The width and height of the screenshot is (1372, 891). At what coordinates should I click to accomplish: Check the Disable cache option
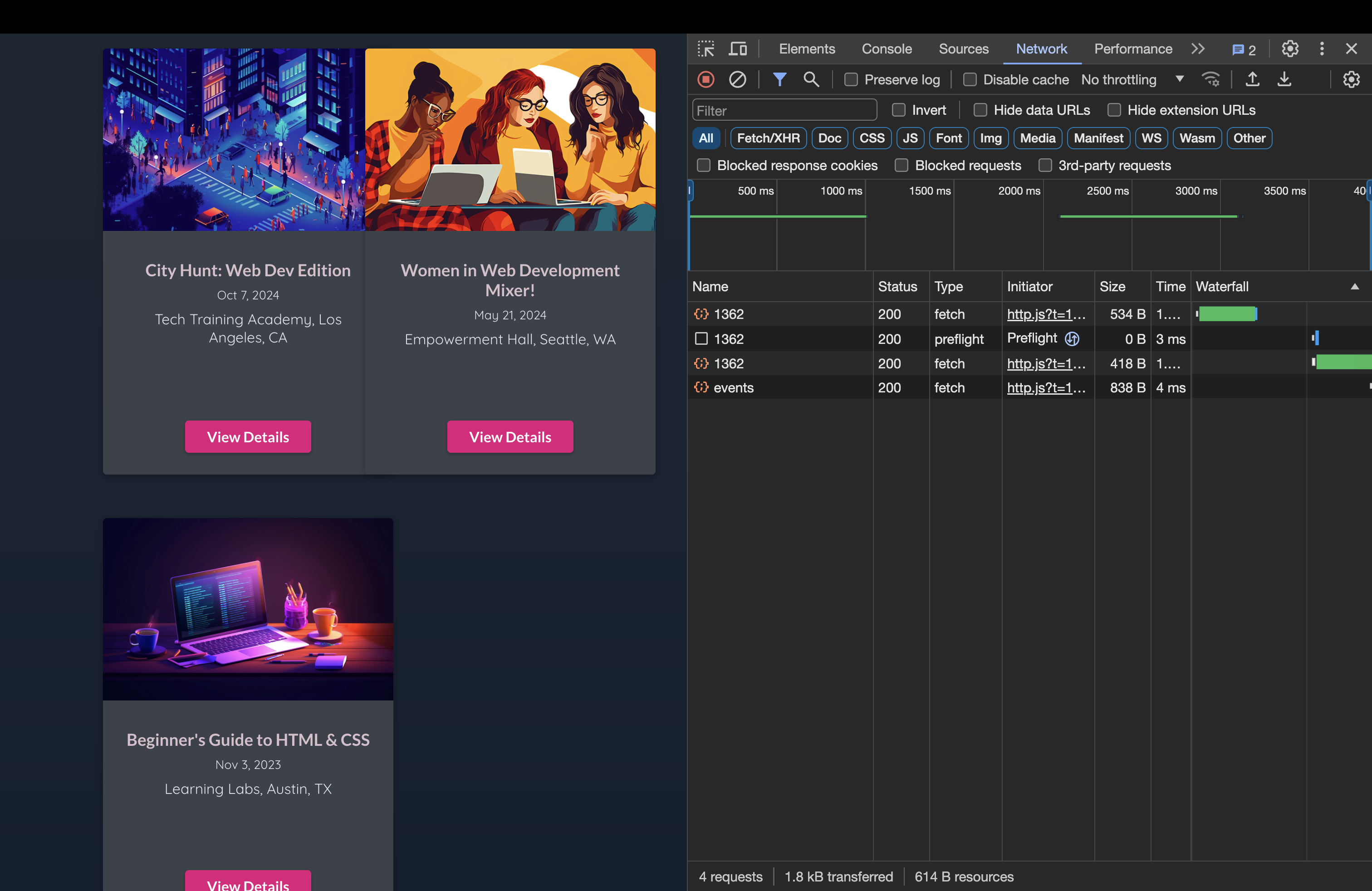[x=970, y=79]
